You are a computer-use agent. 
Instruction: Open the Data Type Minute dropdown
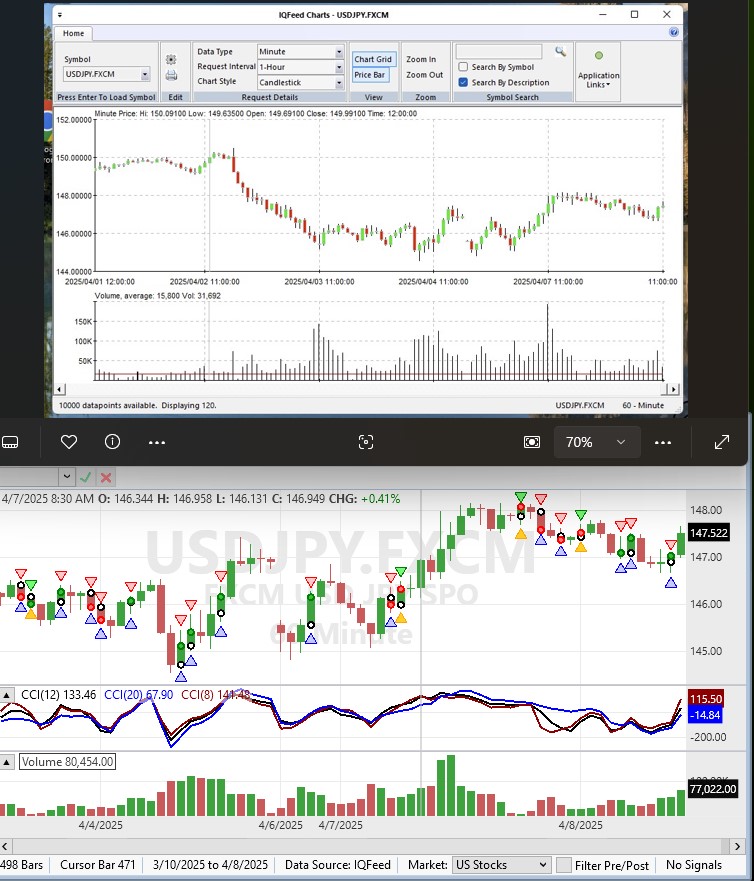[x=300, y=52]
